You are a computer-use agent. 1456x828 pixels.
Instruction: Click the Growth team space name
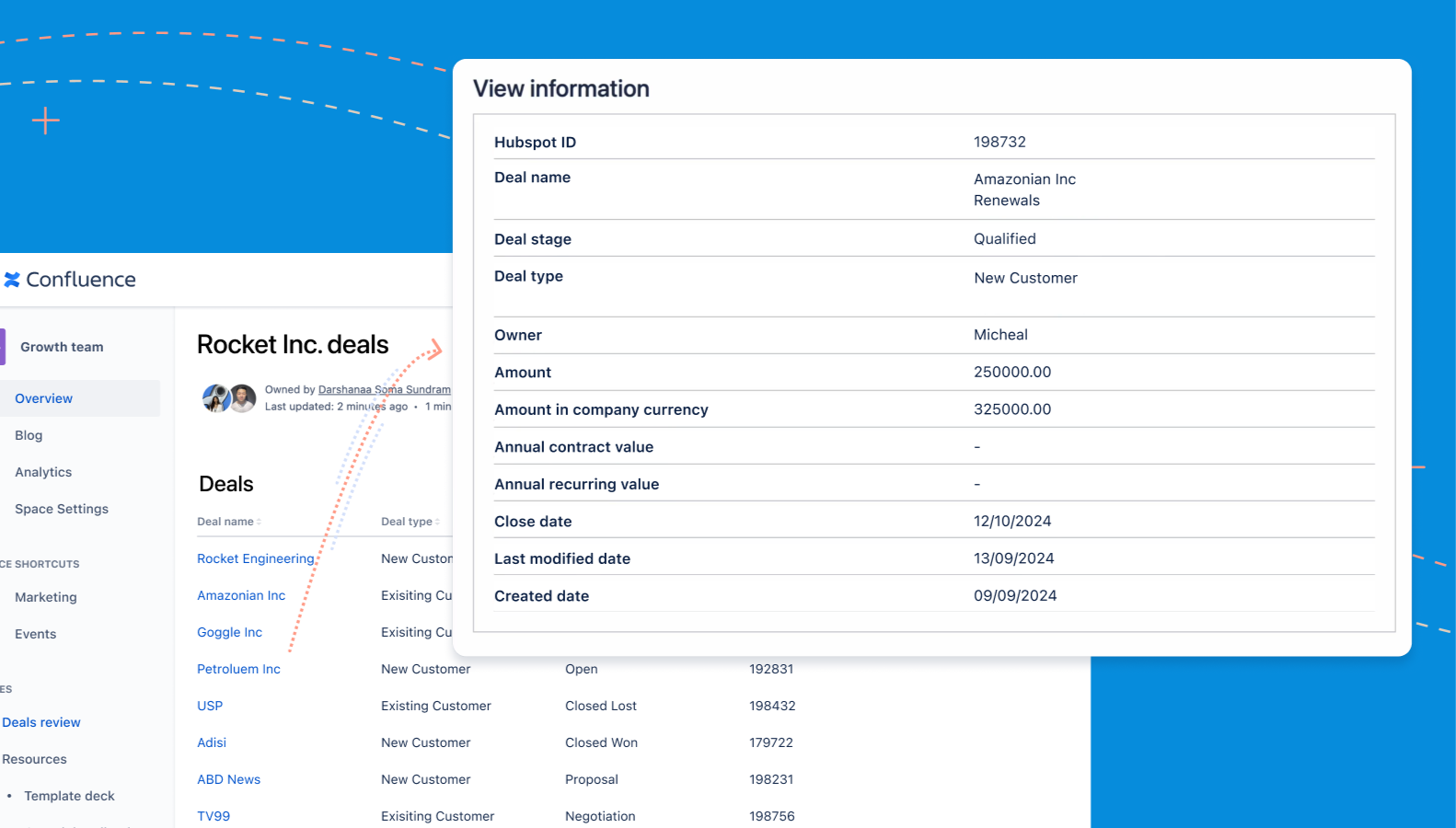pyautogui.click(x=62, y=347)
